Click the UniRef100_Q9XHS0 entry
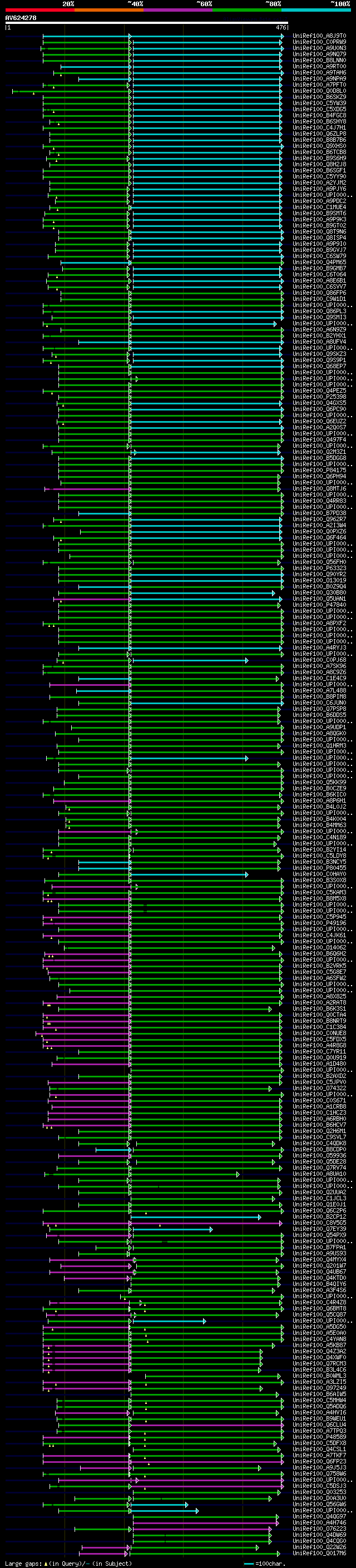Screen dimensions: 356x1568 pyautogui.click(x=319, y=146)
